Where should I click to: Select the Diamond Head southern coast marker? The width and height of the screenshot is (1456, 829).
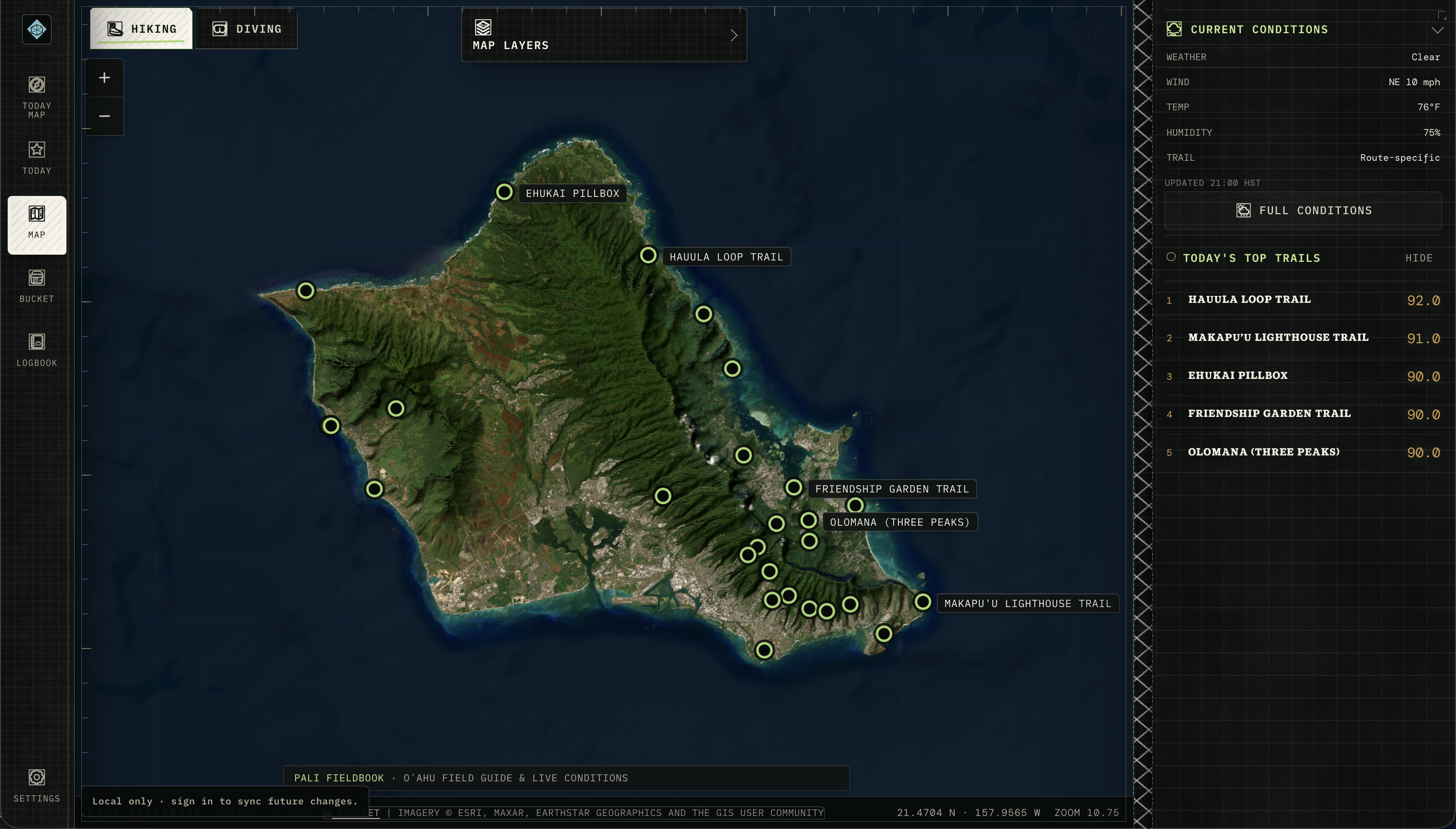764,650
